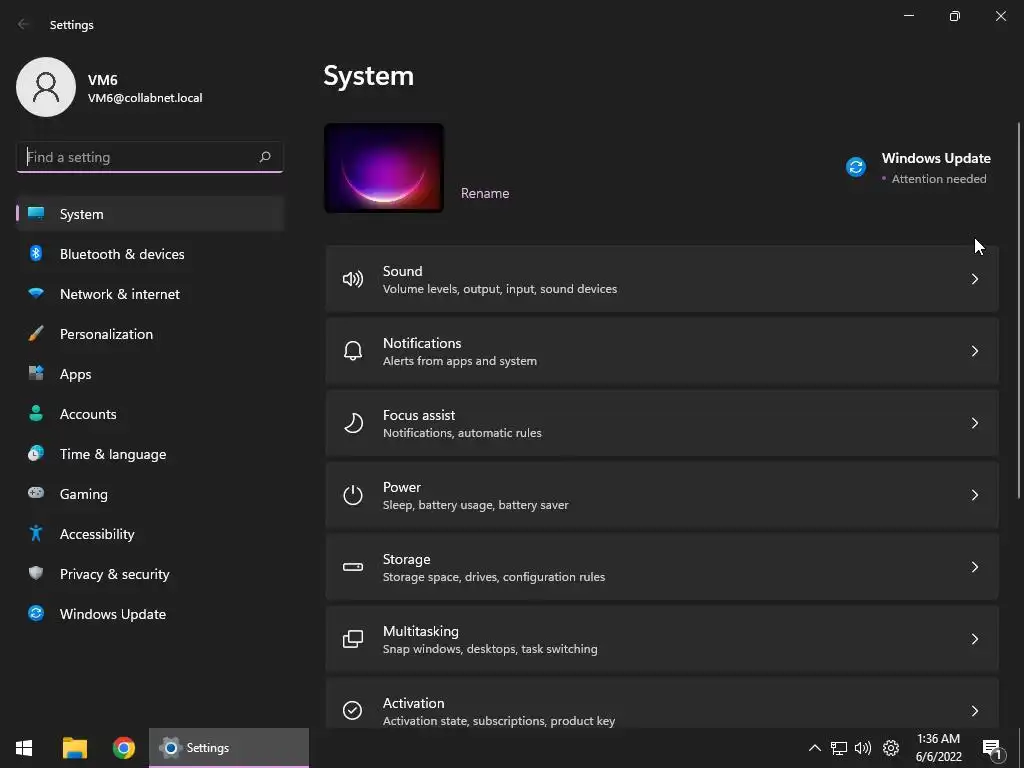The width and height of the screenshot is (1024, 768).
Task: Click the bell icon in Notifications row
Action: (353, 351)
